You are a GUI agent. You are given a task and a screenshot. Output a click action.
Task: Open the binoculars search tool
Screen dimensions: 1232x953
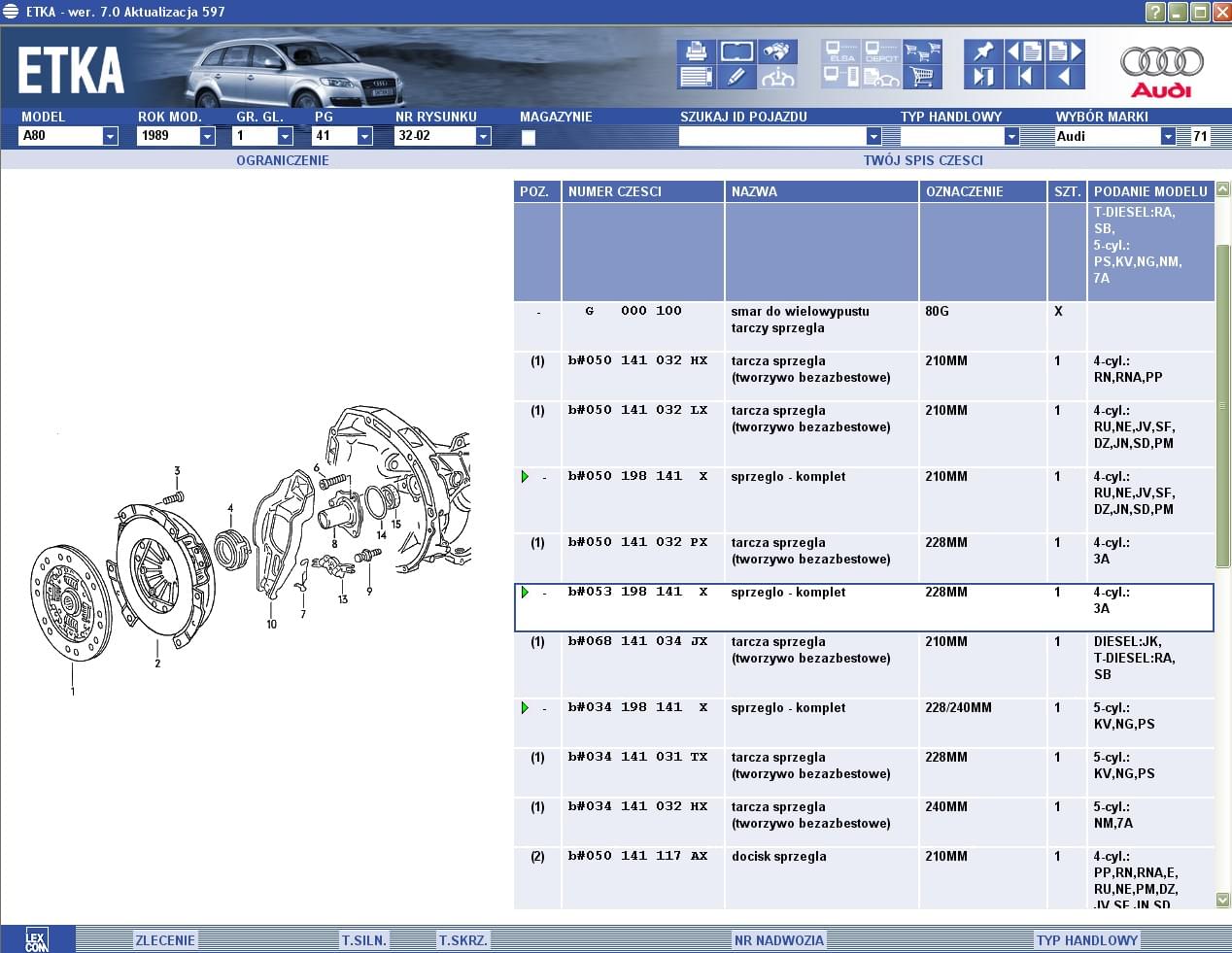777,51
